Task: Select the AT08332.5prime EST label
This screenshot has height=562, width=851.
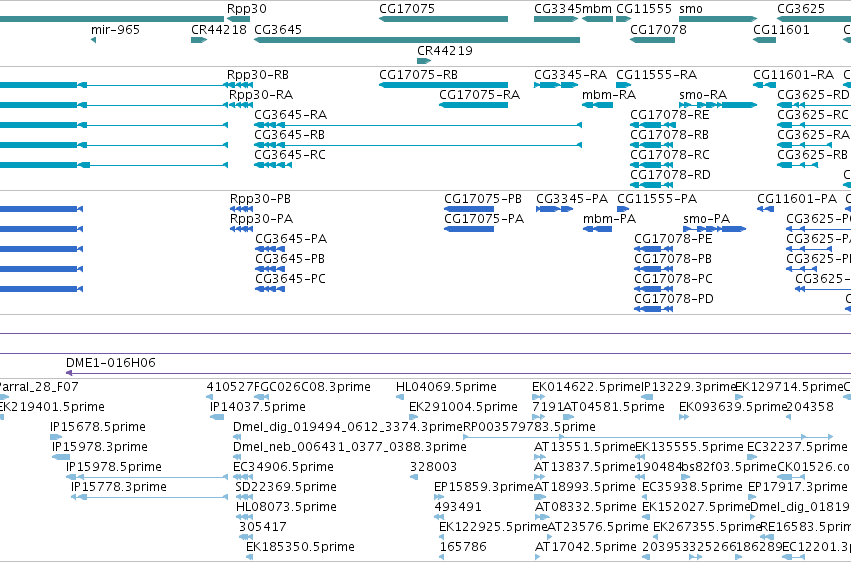Action: (x=586, y=507)
